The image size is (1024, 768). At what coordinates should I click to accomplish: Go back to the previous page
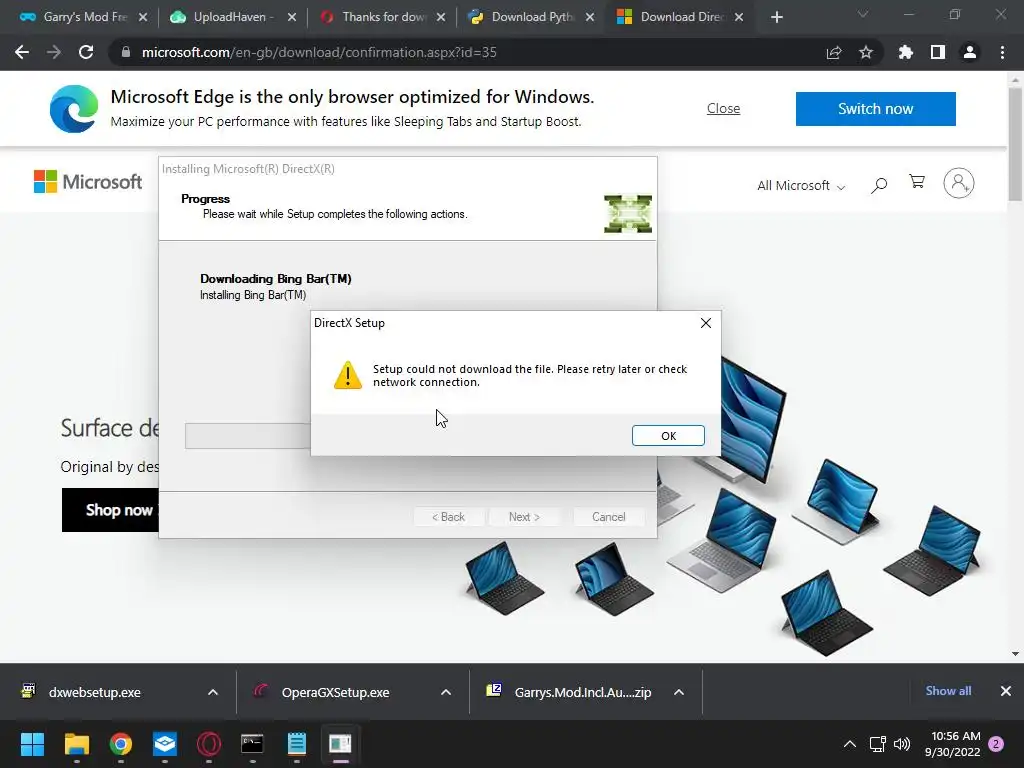[x=22, y=52]
